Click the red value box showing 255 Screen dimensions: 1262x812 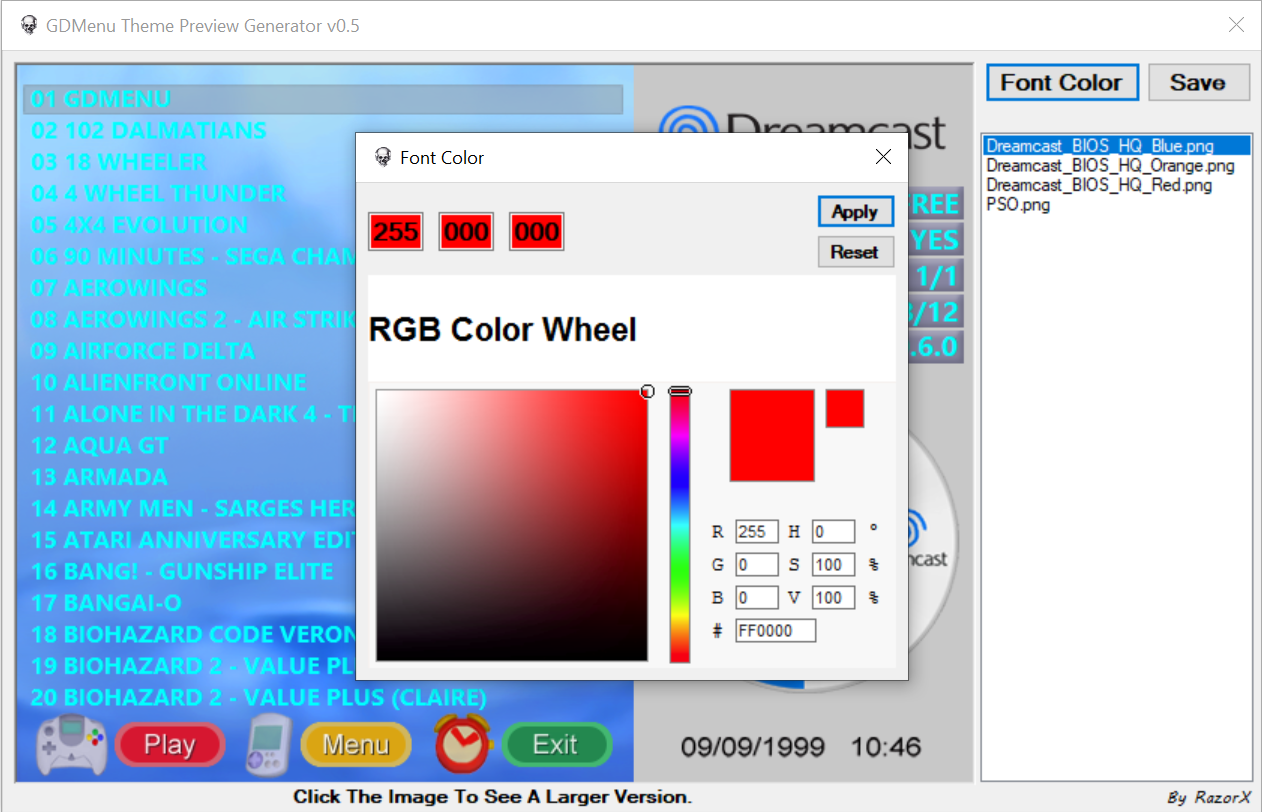pos(396,232)
